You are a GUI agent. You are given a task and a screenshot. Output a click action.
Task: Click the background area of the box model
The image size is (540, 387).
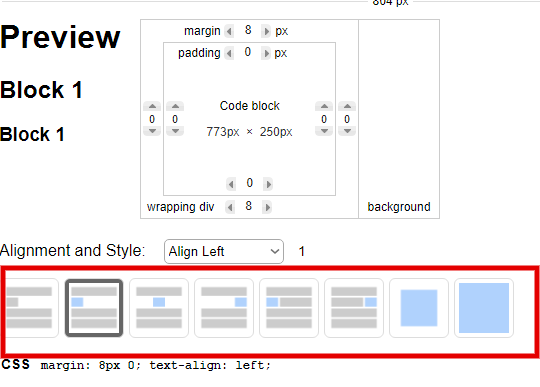[x=399, y=119]
